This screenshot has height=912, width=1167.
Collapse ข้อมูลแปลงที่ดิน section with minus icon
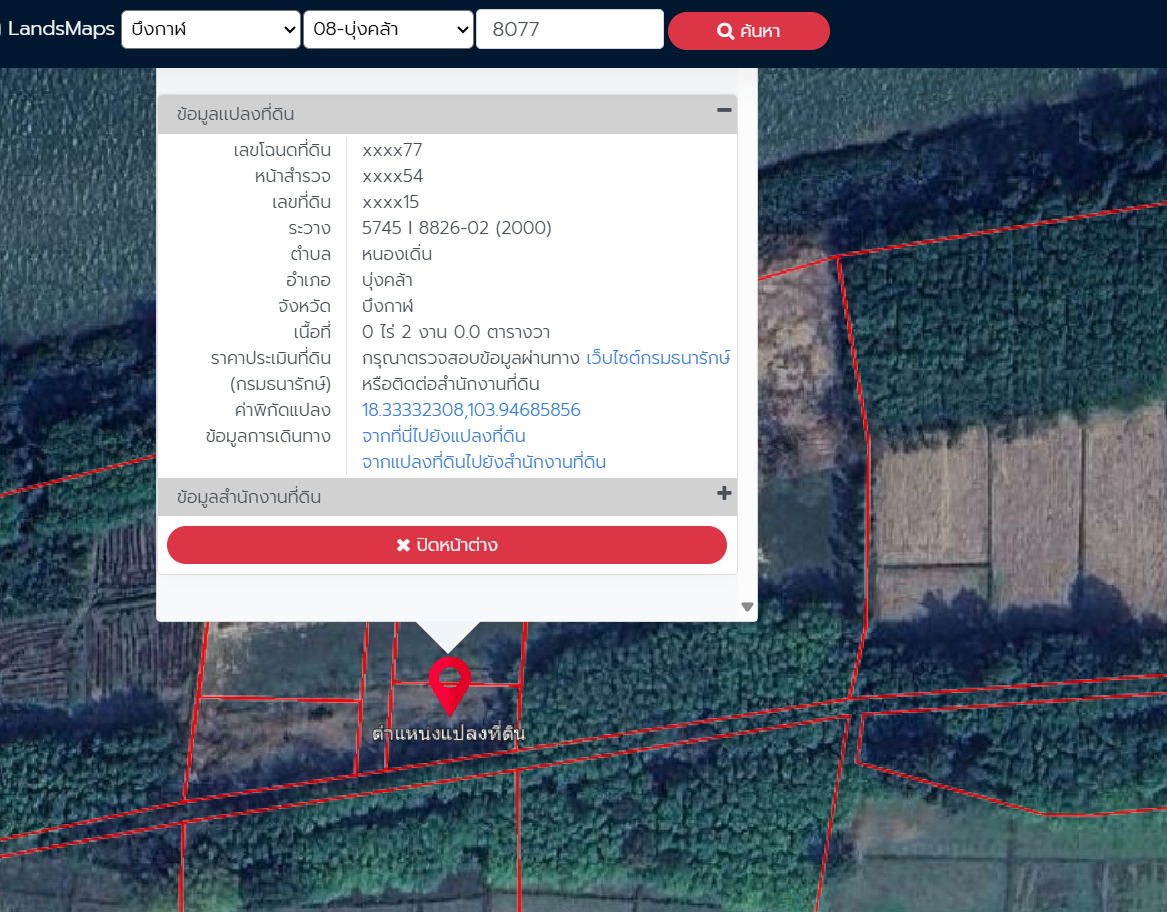724,111
